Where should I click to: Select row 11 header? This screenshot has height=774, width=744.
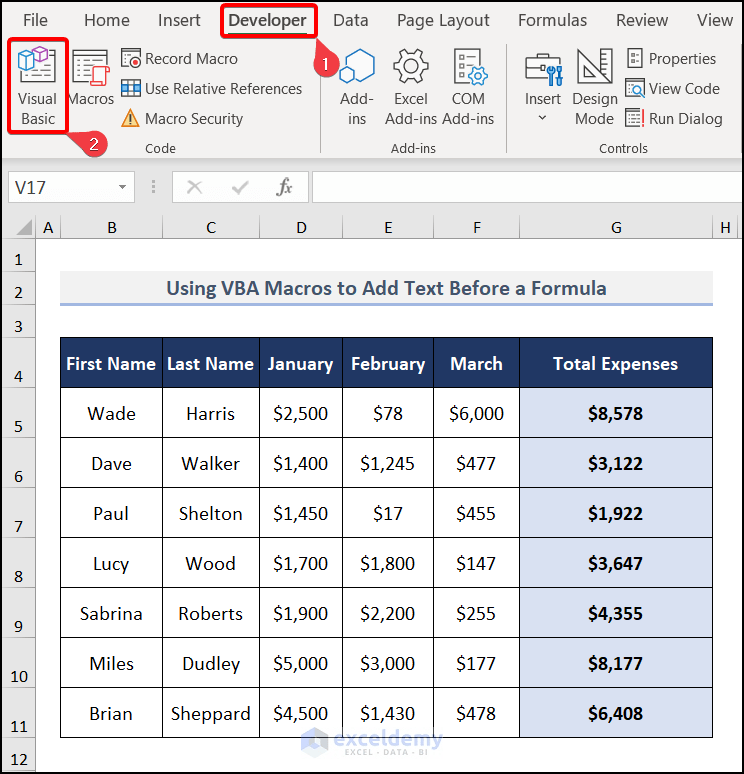click(x=19, y=713)
